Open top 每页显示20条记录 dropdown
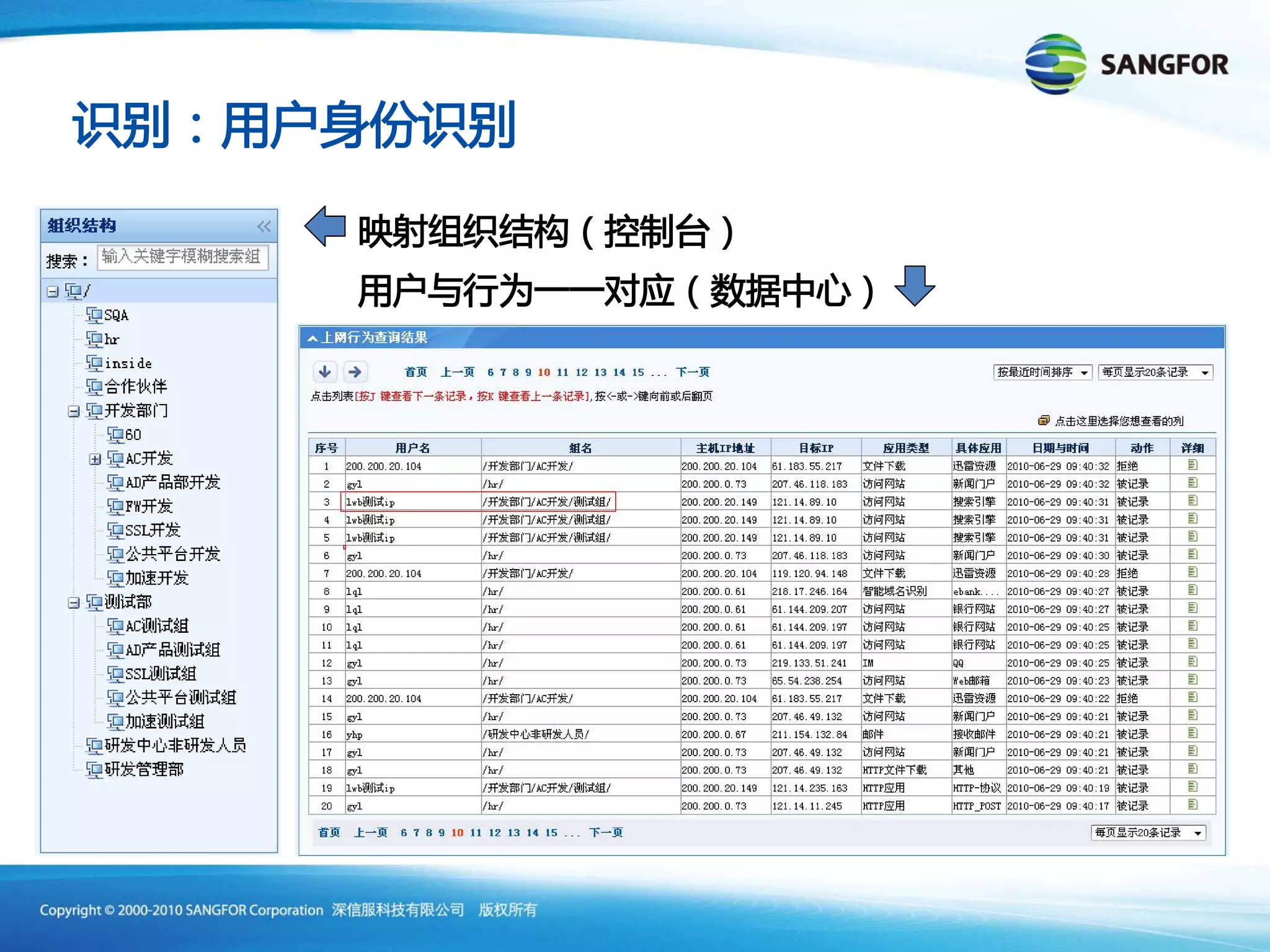The image size is (1270, 952). [1155, 372]
